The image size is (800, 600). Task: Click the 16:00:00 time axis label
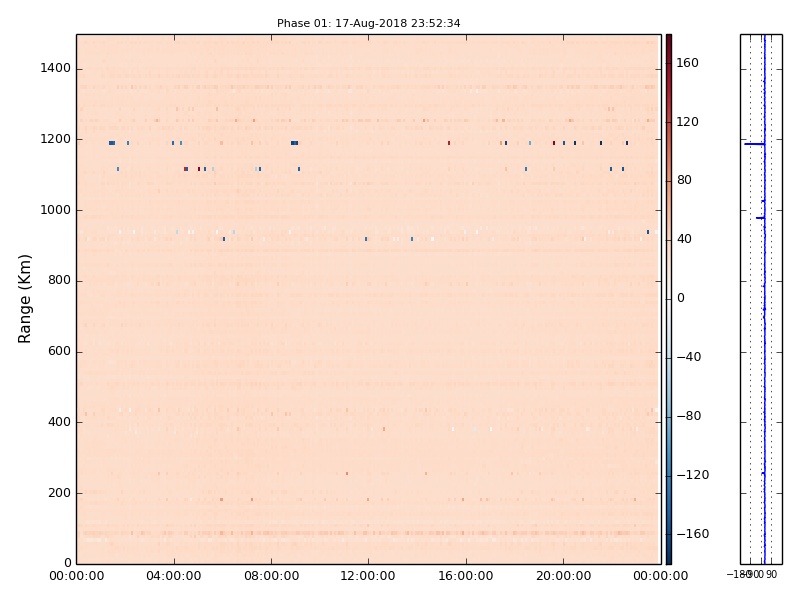[466, 576]
